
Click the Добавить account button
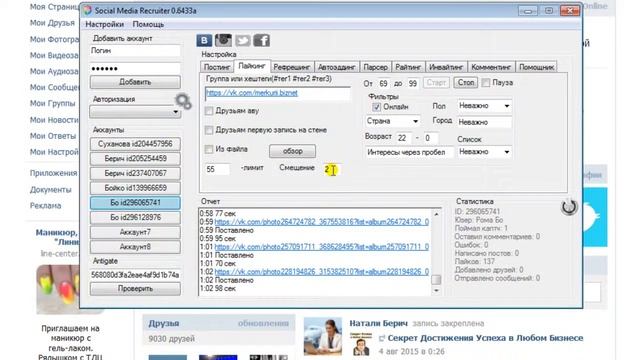click(135, 82)
